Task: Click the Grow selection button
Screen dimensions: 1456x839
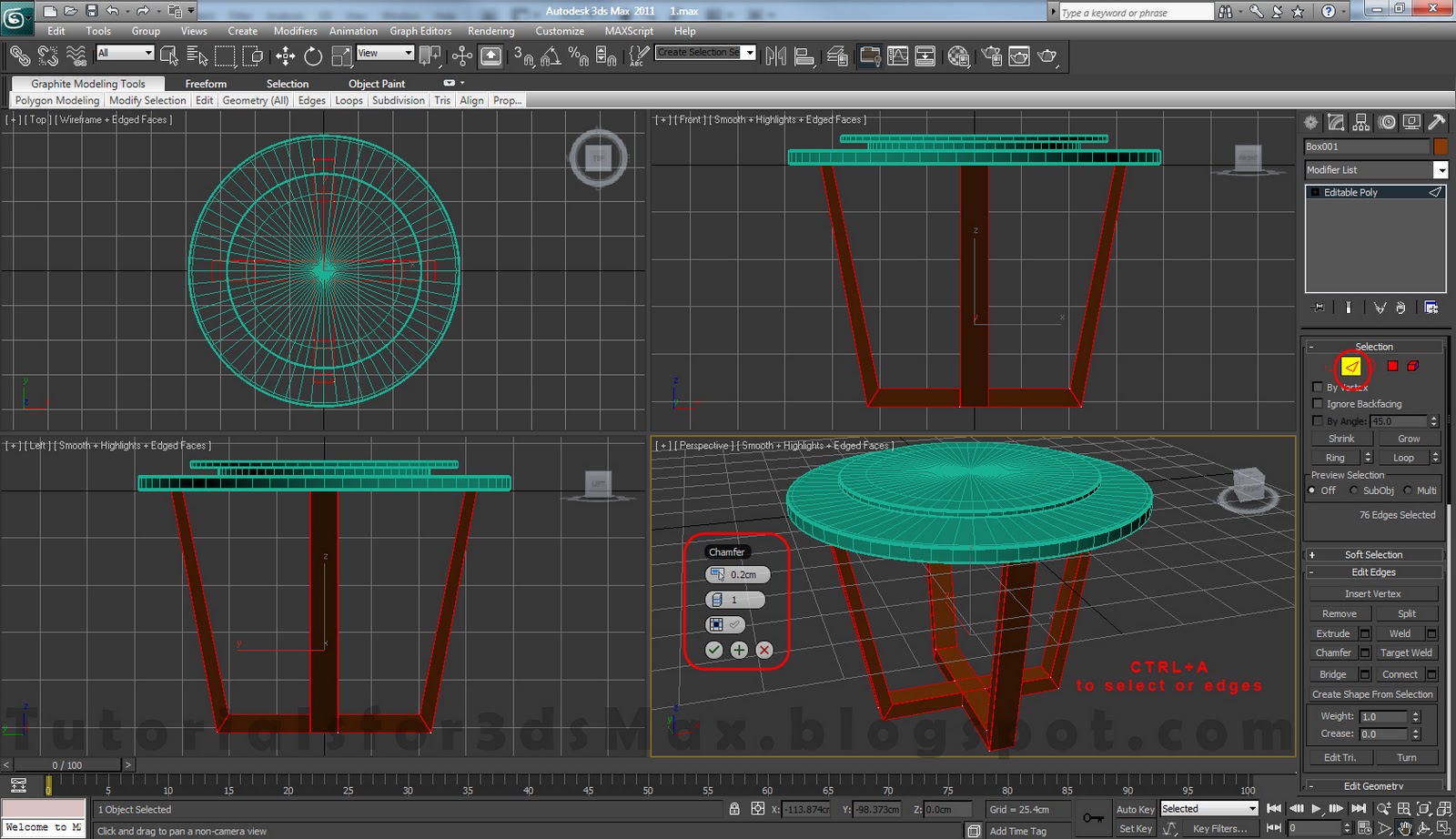Action: point(1408,438)
